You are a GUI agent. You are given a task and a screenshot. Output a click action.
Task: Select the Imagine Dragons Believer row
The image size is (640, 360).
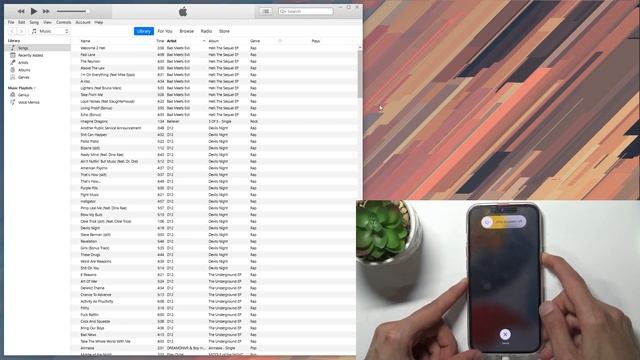point(214,121)
